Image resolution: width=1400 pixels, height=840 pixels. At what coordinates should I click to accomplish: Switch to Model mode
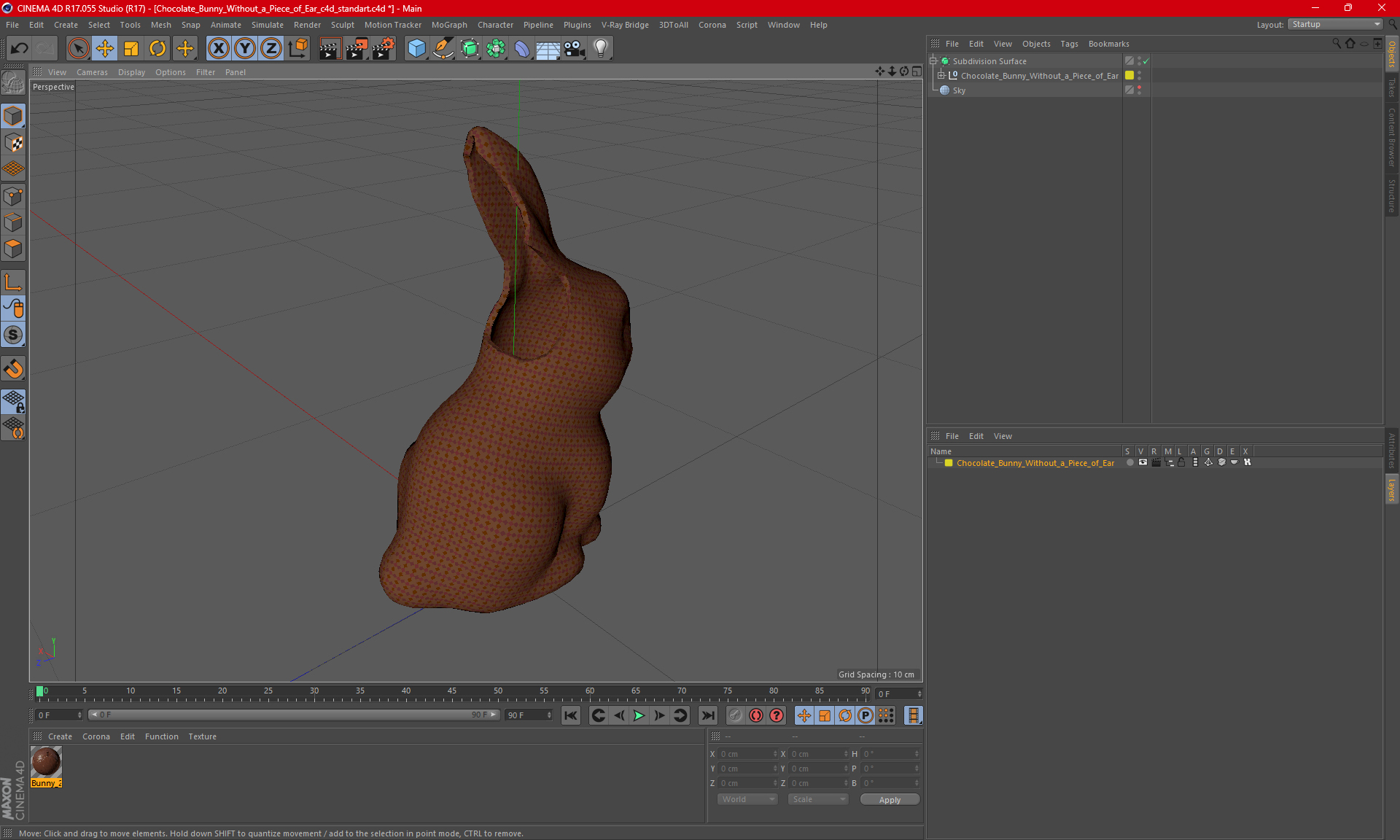point(13,117)
